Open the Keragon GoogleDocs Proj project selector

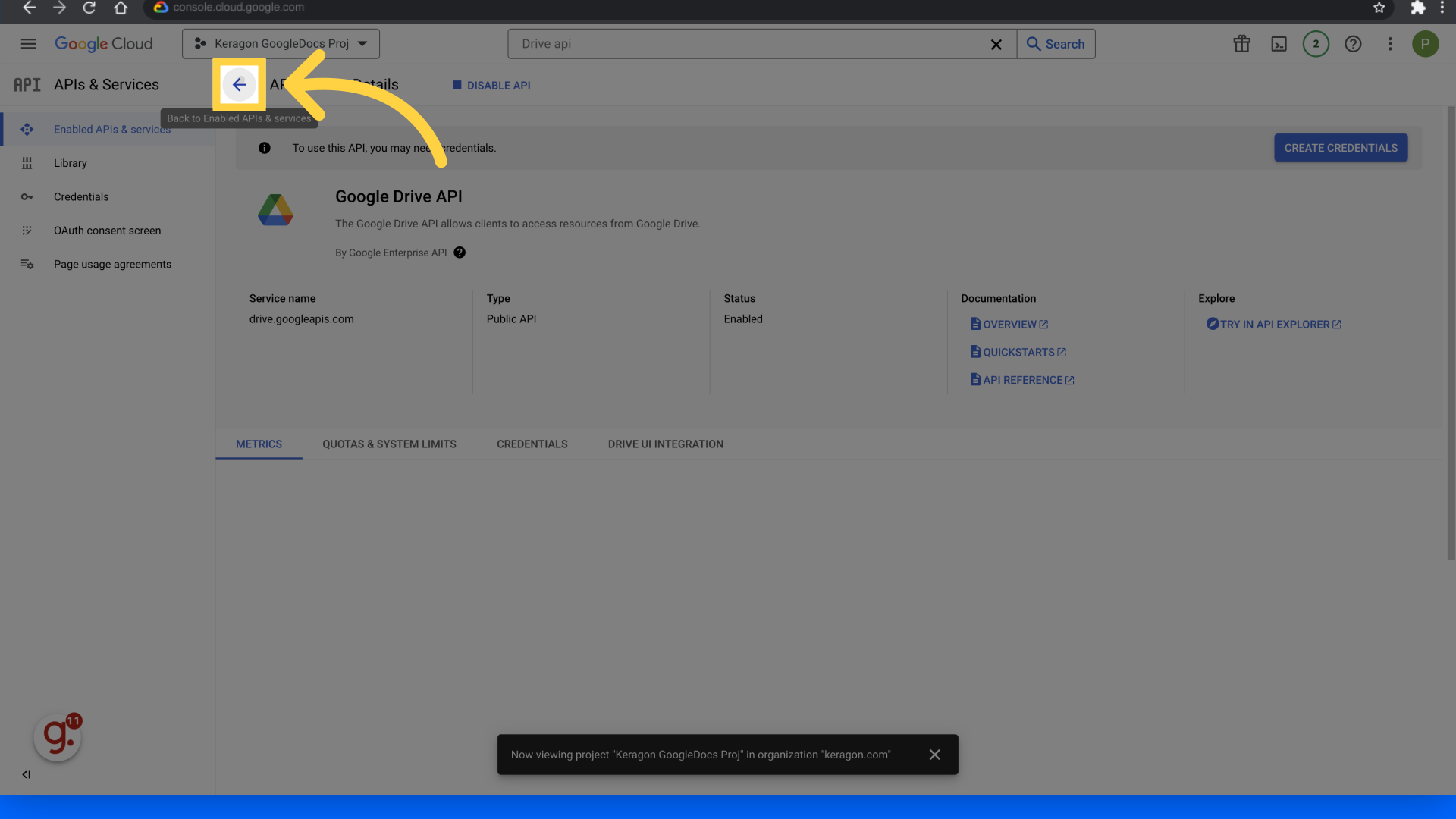pos(281,44)
